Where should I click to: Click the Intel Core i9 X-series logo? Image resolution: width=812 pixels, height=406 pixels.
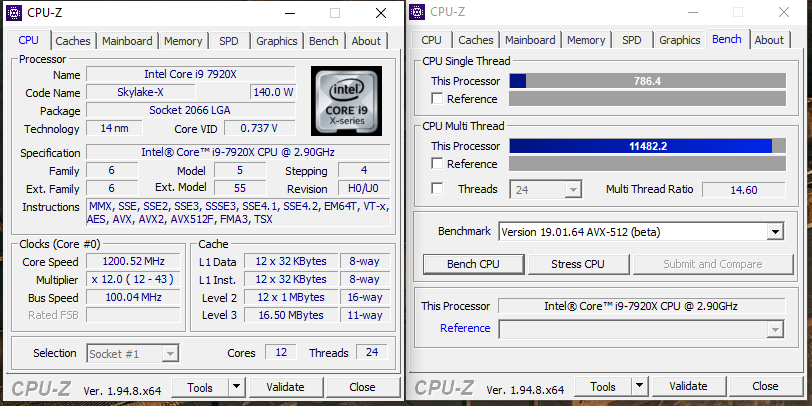point(346,100)
